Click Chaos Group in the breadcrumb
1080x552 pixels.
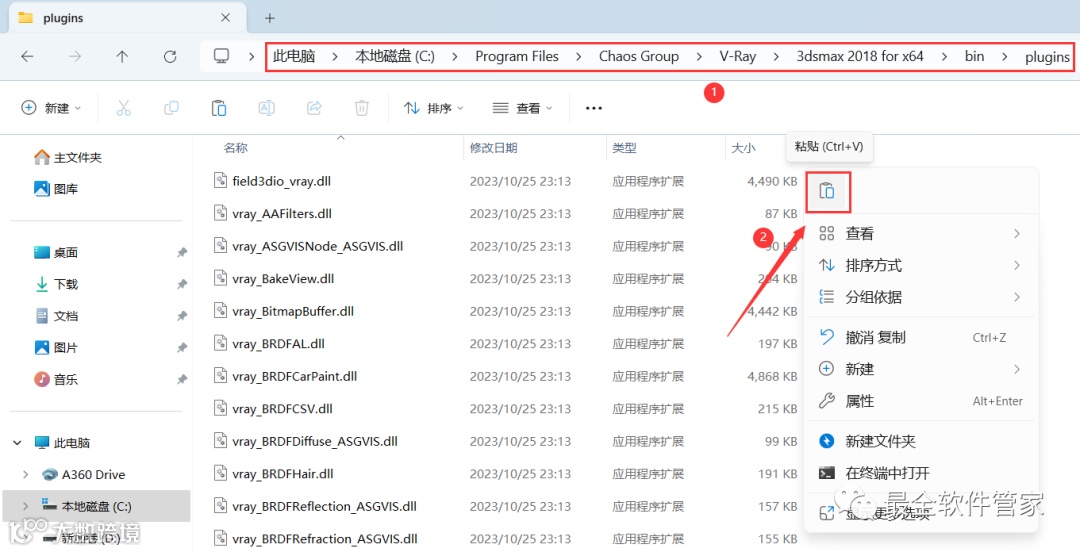[638, 57]
